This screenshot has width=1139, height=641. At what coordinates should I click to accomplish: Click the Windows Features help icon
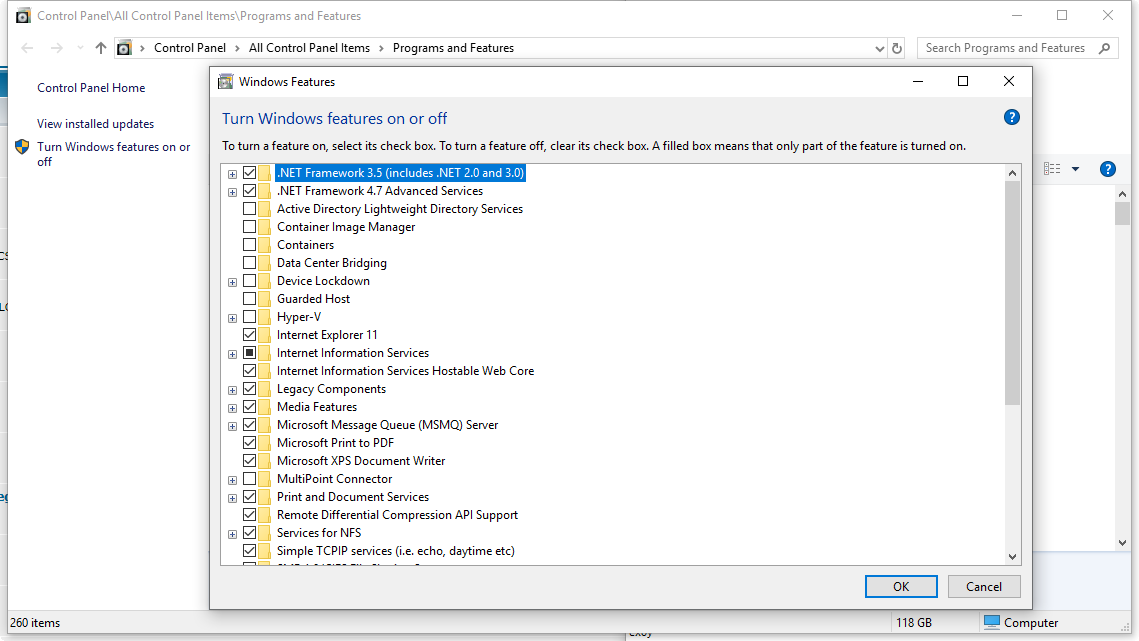1011,118
